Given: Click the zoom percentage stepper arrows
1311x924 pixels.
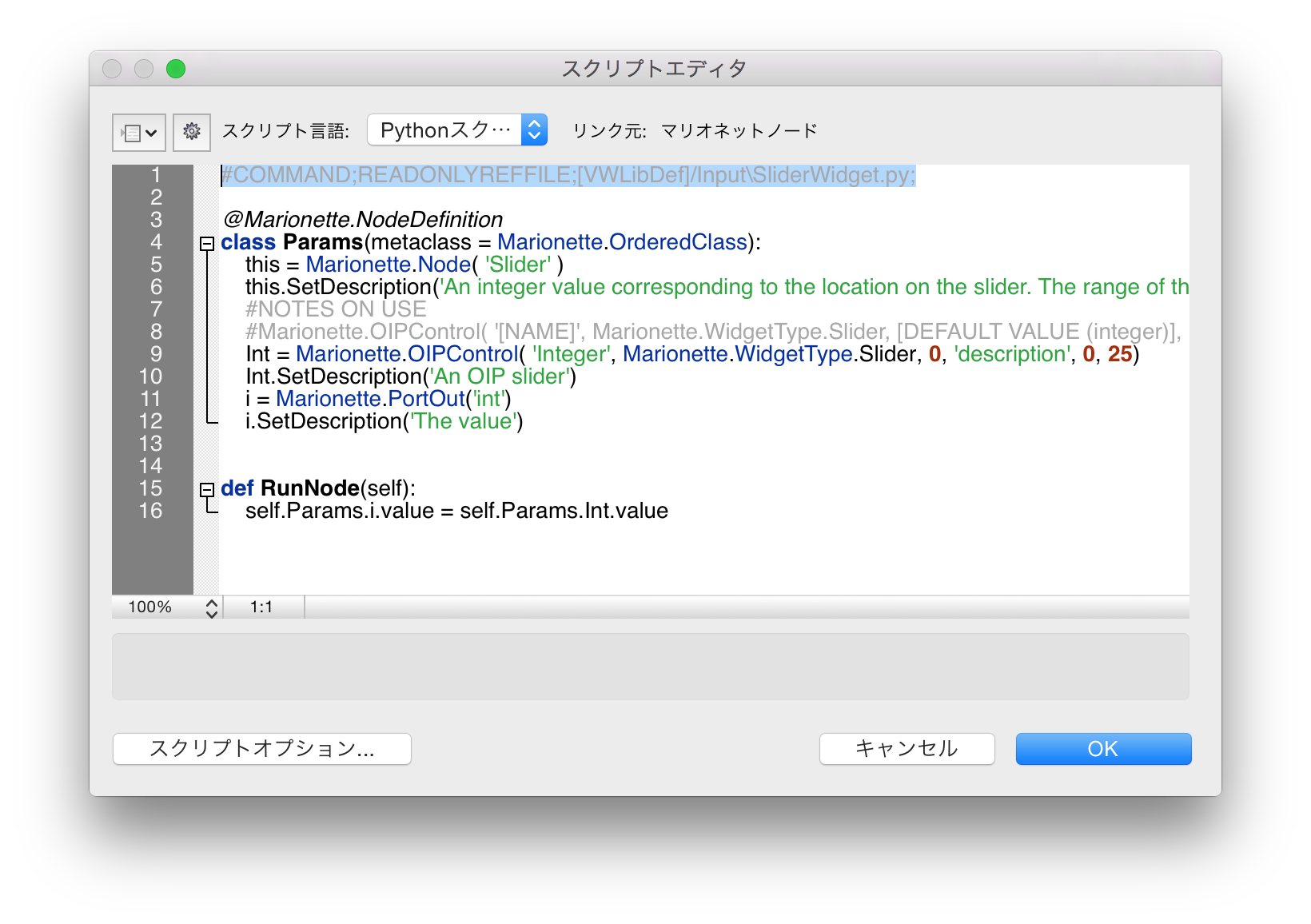Looking at the screenshot, I should tap(211, 608).
